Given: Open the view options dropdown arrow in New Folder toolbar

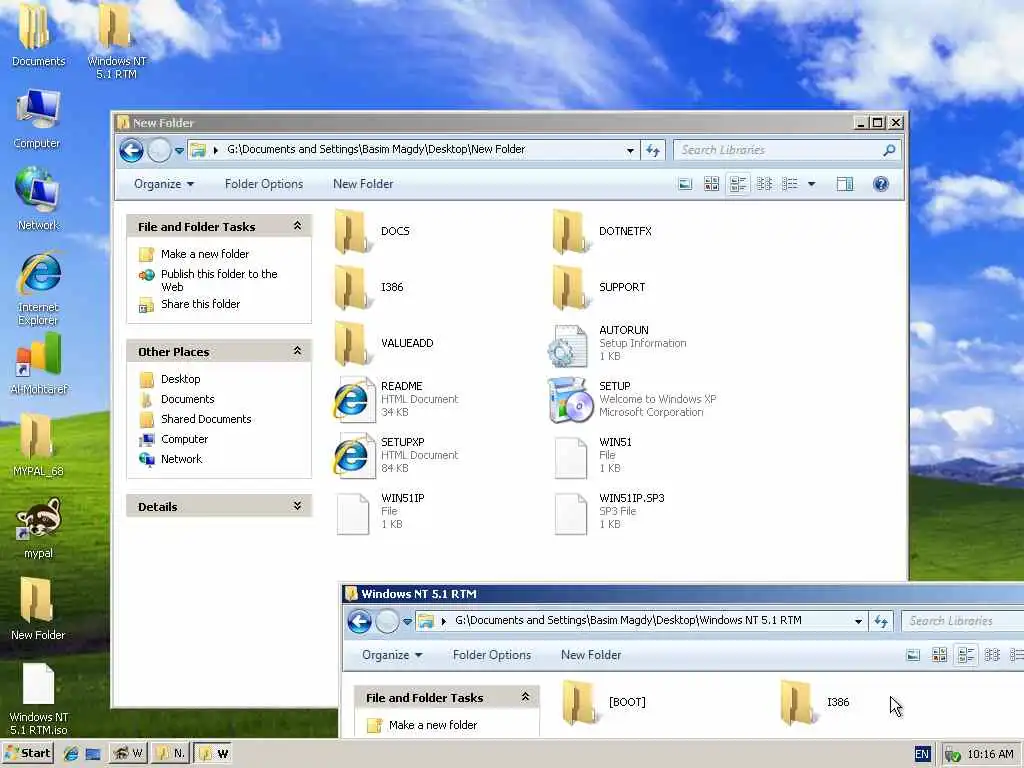Looking at the screenshot, I should point(812,184).
